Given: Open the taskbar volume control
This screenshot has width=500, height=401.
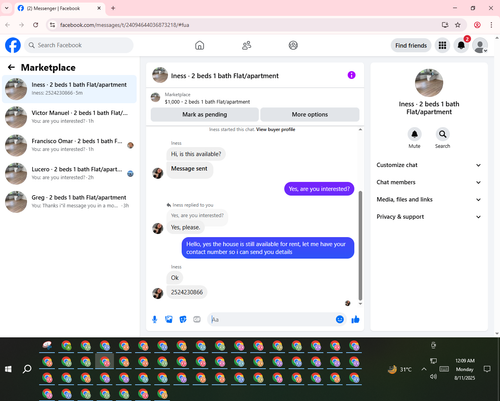Looking at the screenshot, I should point(433,377).
